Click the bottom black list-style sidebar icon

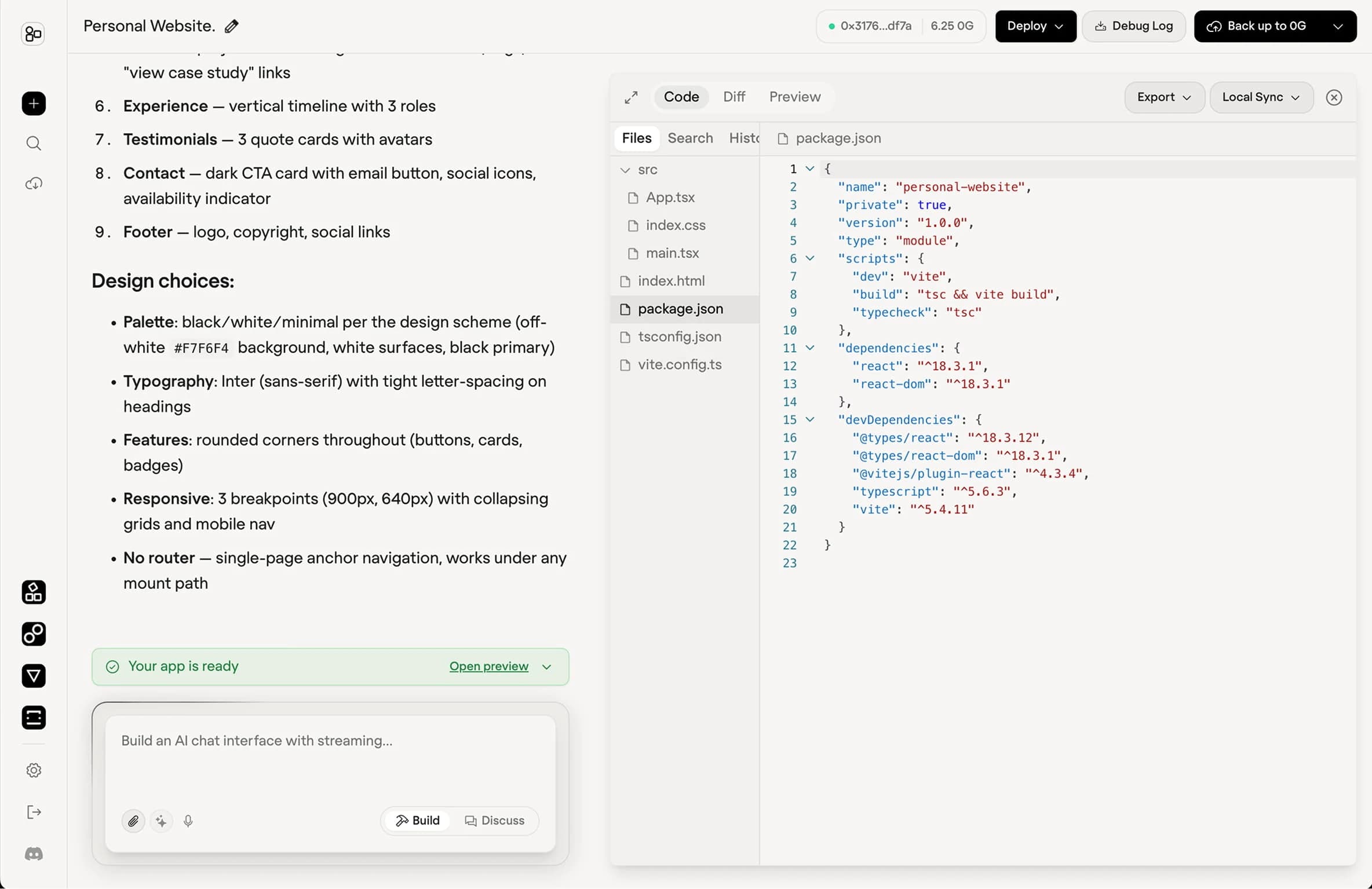(34, 718)
